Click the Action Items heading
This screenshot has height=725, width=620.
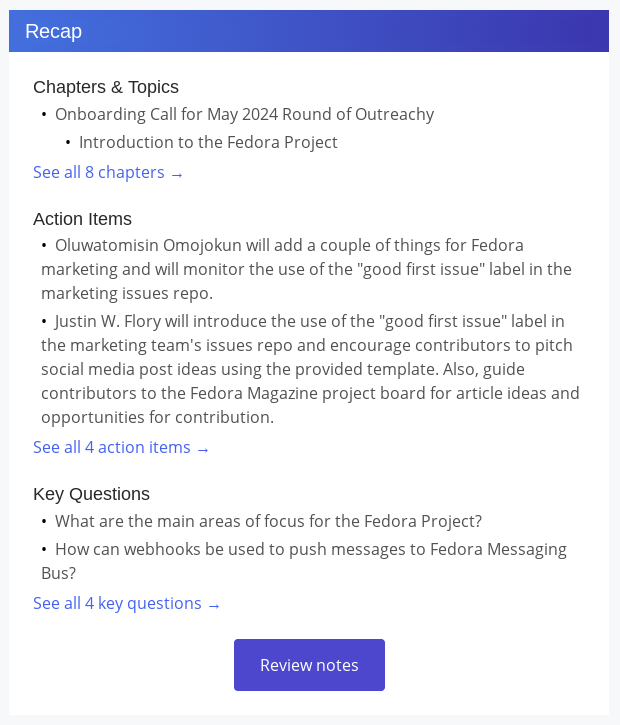click(82, 219)
